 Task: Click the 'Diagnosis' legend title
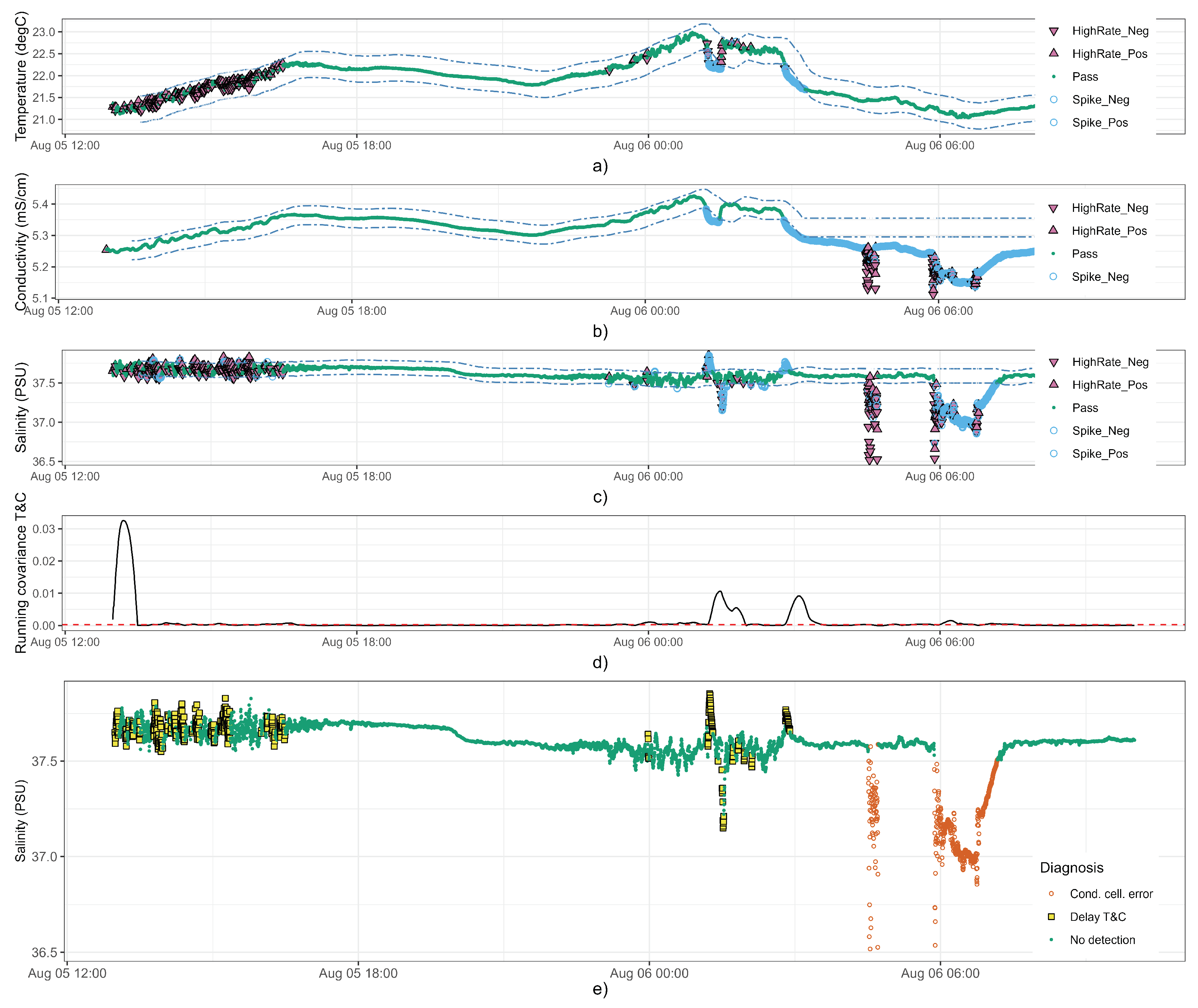pos(1071,868)
